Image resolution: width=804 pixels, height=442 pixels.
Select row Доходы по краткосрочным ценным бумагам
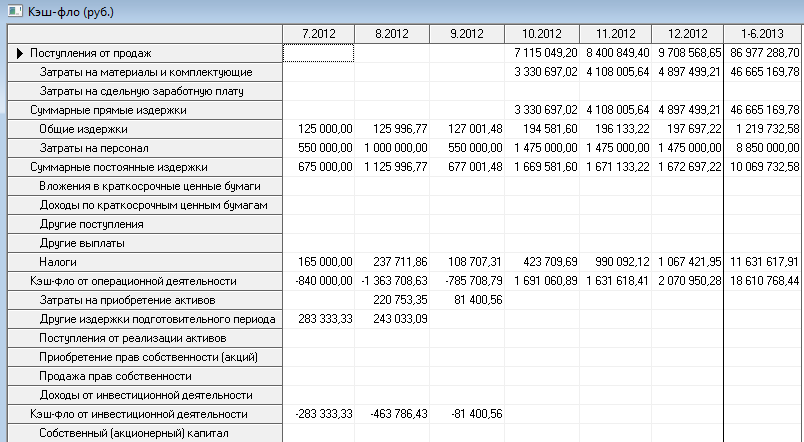145,205
